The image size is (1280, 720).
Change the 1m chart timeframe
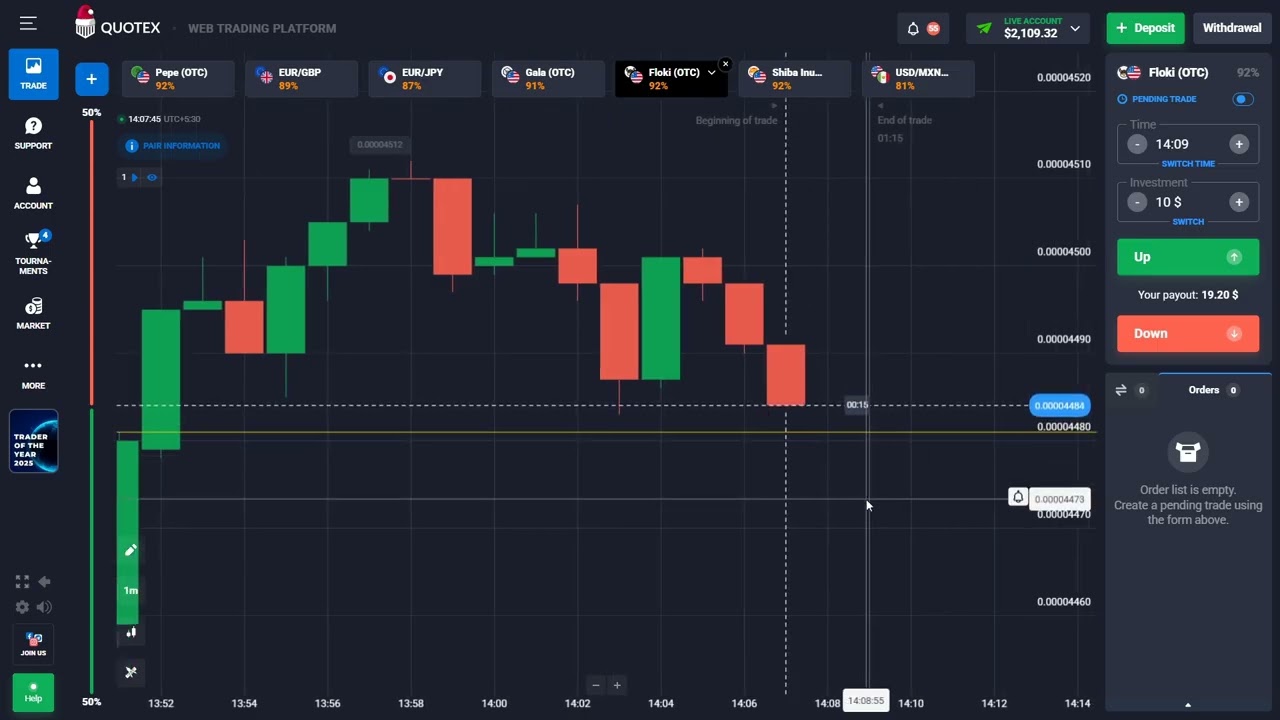tap(130, 590)
